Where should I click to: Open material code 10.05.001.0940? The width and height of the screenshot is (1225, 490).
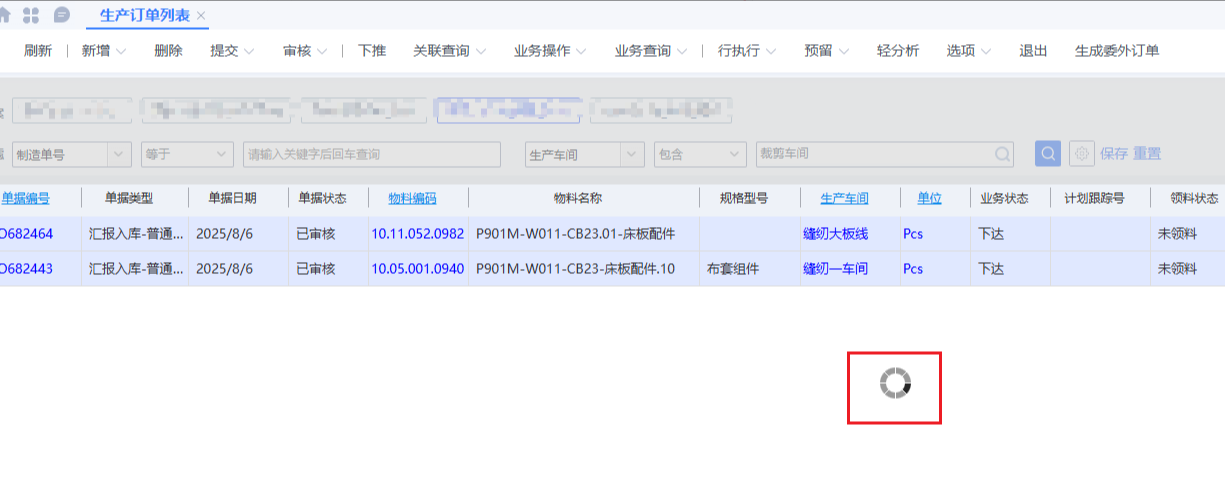(x=418, y=269)
